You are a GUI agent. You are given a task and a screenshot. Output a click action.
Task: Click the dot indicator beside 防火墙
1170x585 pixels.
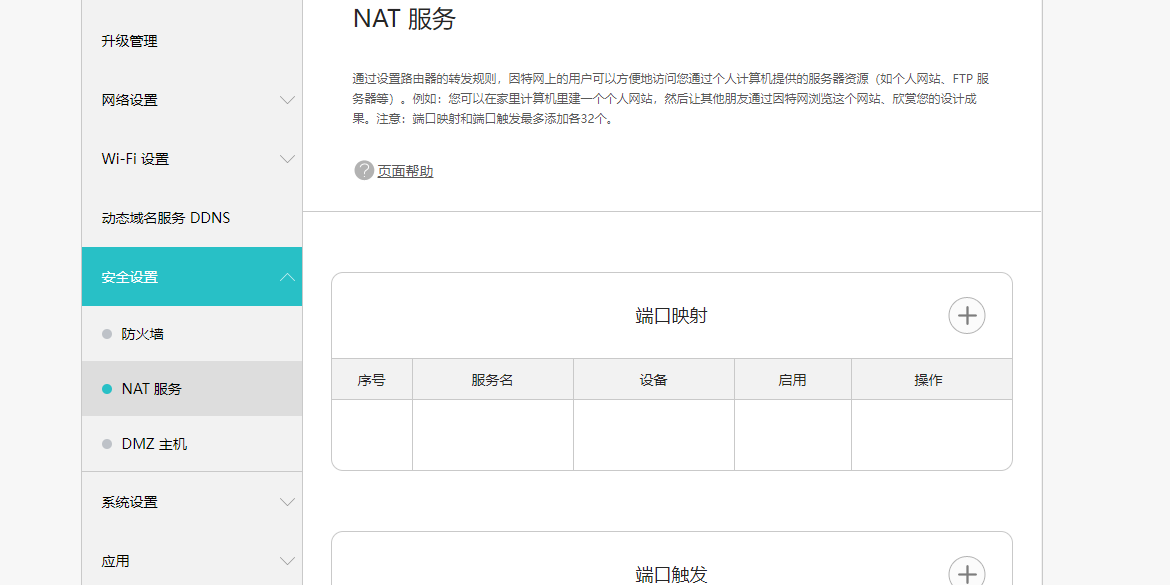(106, 333)
